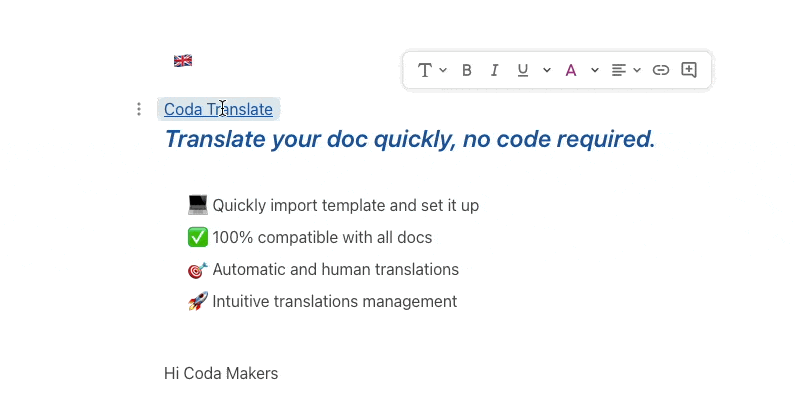Click the three-dot line handle menu
This screenshot has height=394, width=796.
(x=139, y=109)
